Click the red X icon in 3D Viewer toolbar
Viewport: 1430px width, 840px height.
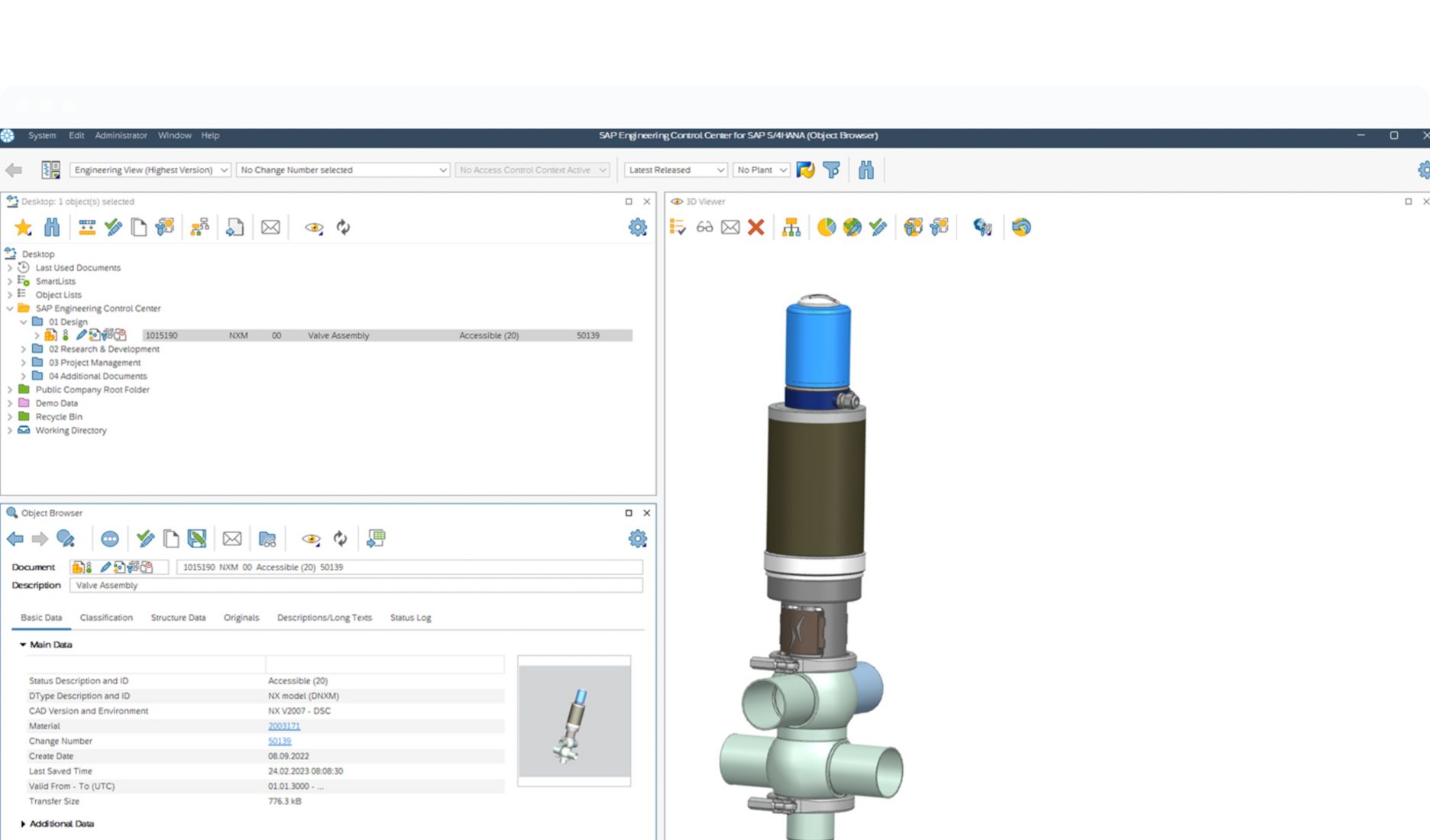755,228
